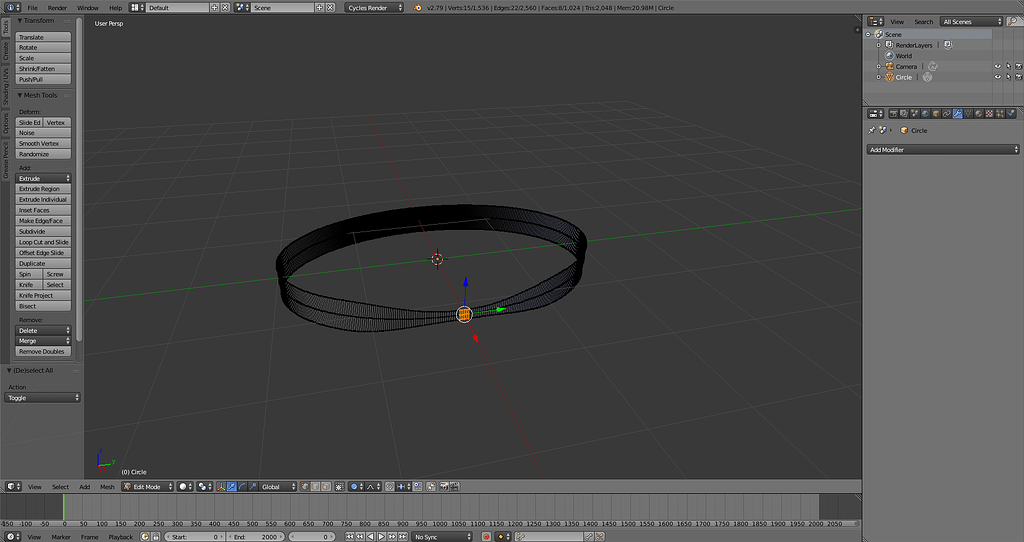Viewport: 1024px width, 542px height.
Task: Open the Global orientation dropdown
Action: pos(278,486)
